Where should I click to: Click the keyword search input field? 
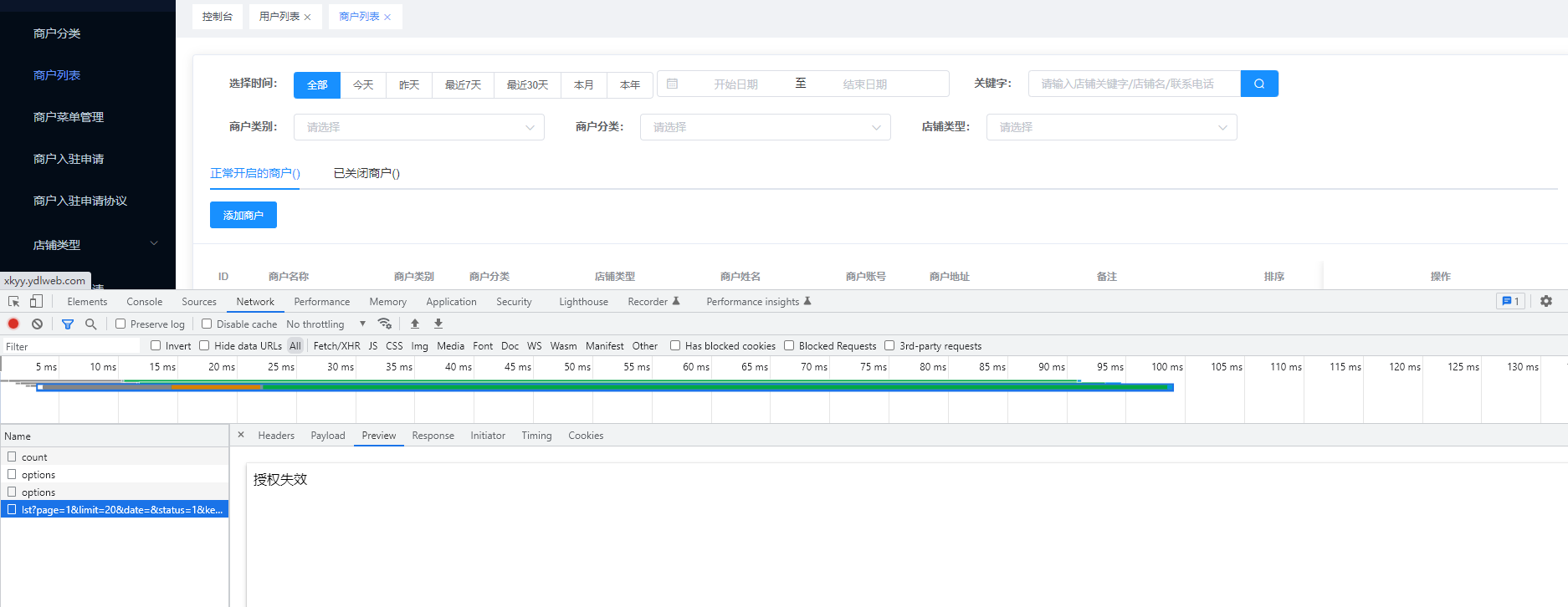pyautogui.click(x=1135, y=84)
